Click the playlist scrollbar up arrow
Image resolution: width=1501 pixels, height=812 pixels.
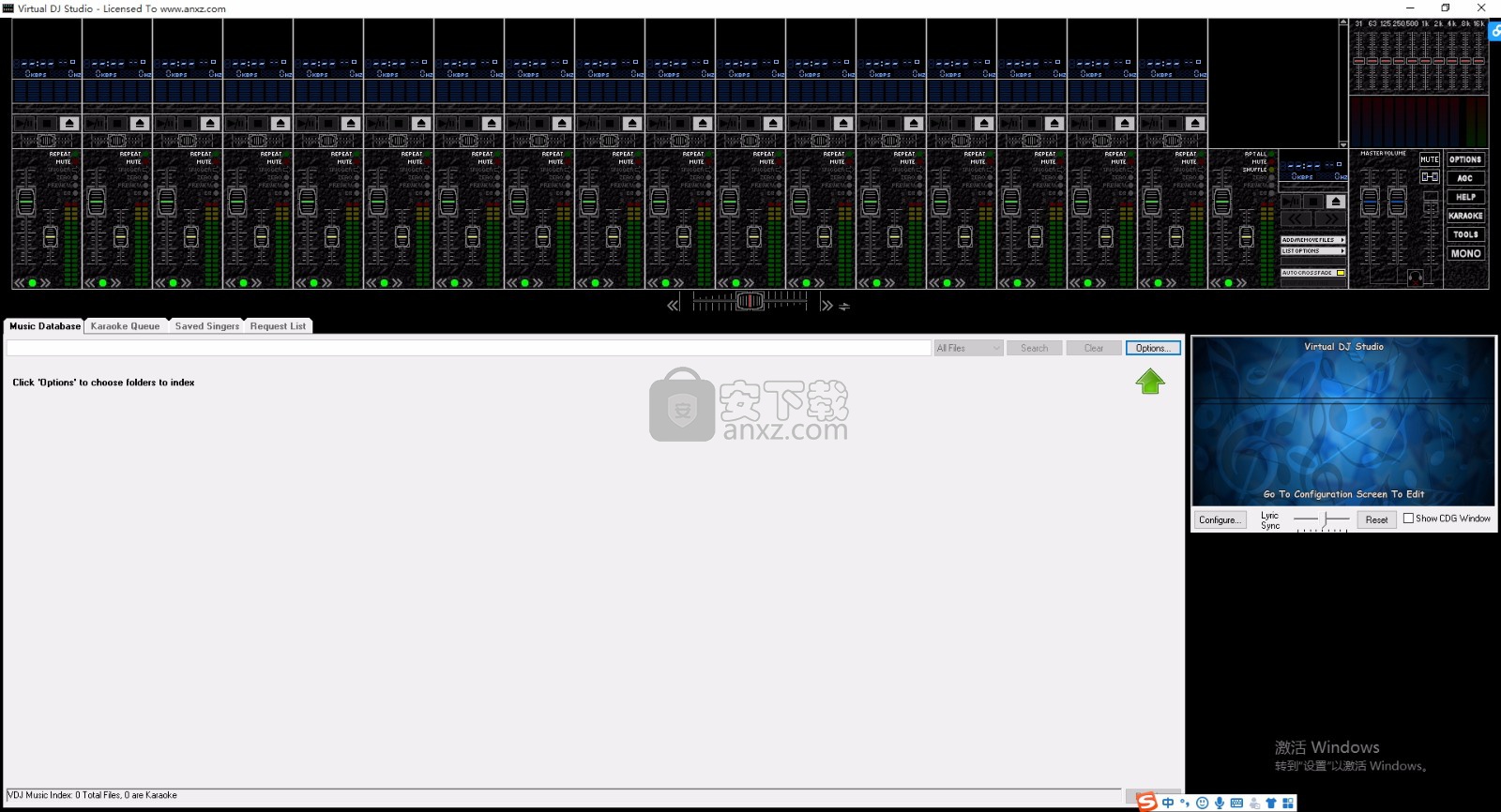coord(1343,22)
